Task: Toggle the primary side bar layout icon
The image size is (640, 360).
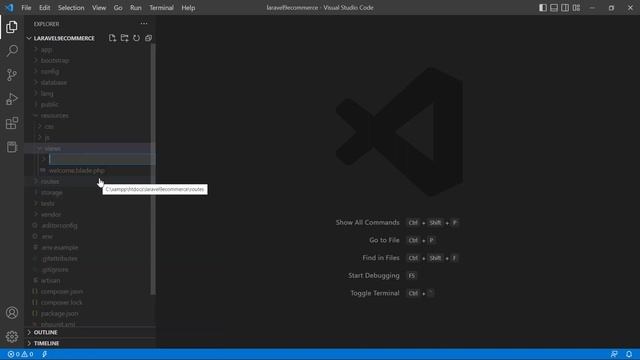Action: (543, 8)
